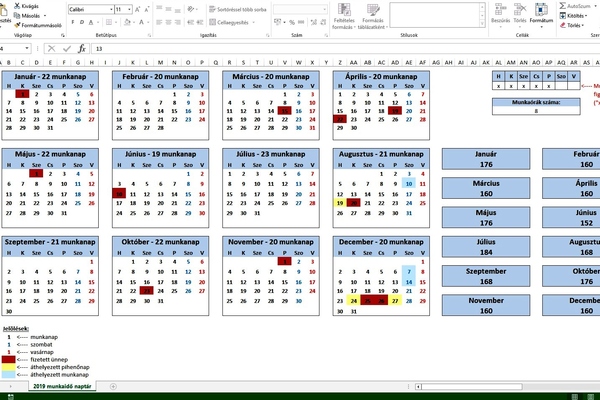Viewport: 600px width, 400px height.
Task: Select the yellow August 19 cell
Action: [340, 203]
